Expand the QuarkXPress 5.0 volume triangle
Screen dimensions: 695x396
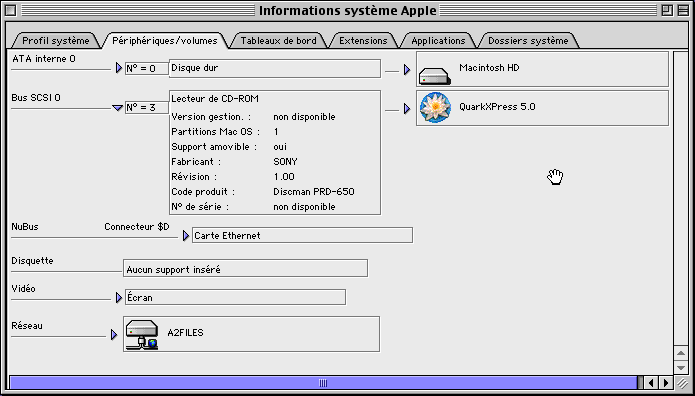pos(407,109)
